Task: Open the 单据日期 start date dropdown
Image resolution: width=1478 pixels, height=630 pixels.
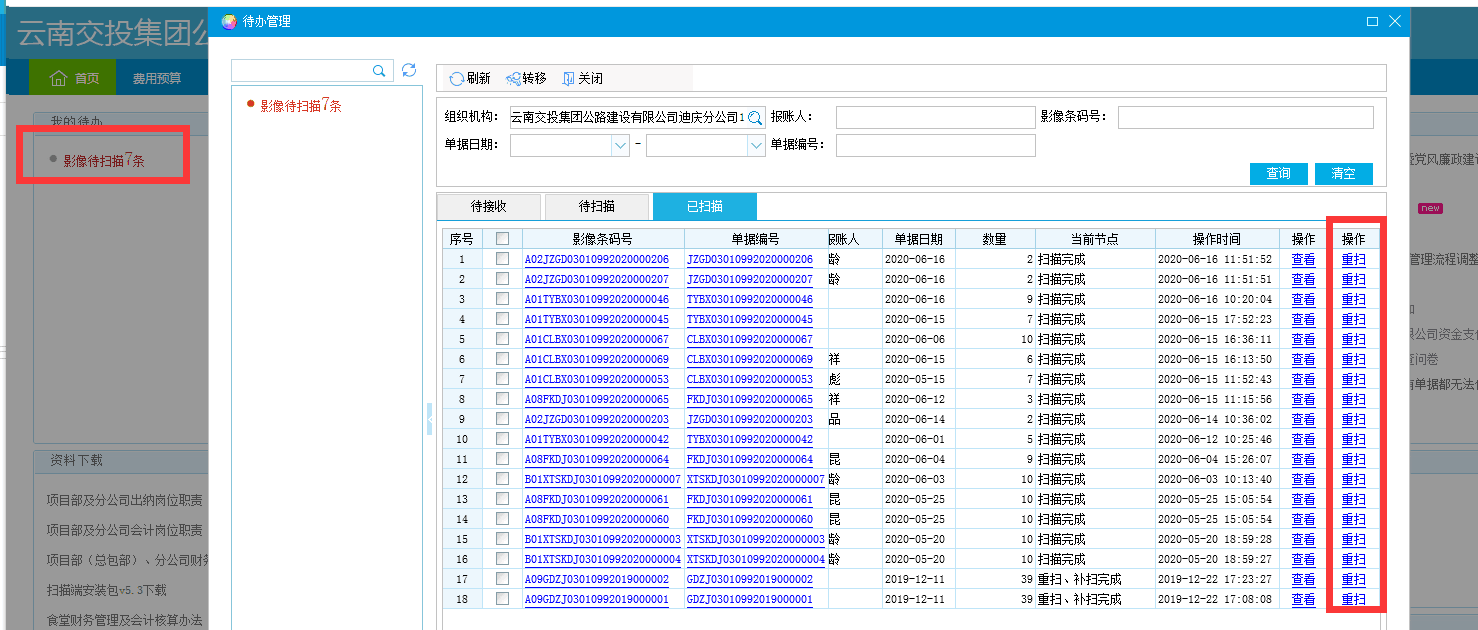Action: (620, 146)
